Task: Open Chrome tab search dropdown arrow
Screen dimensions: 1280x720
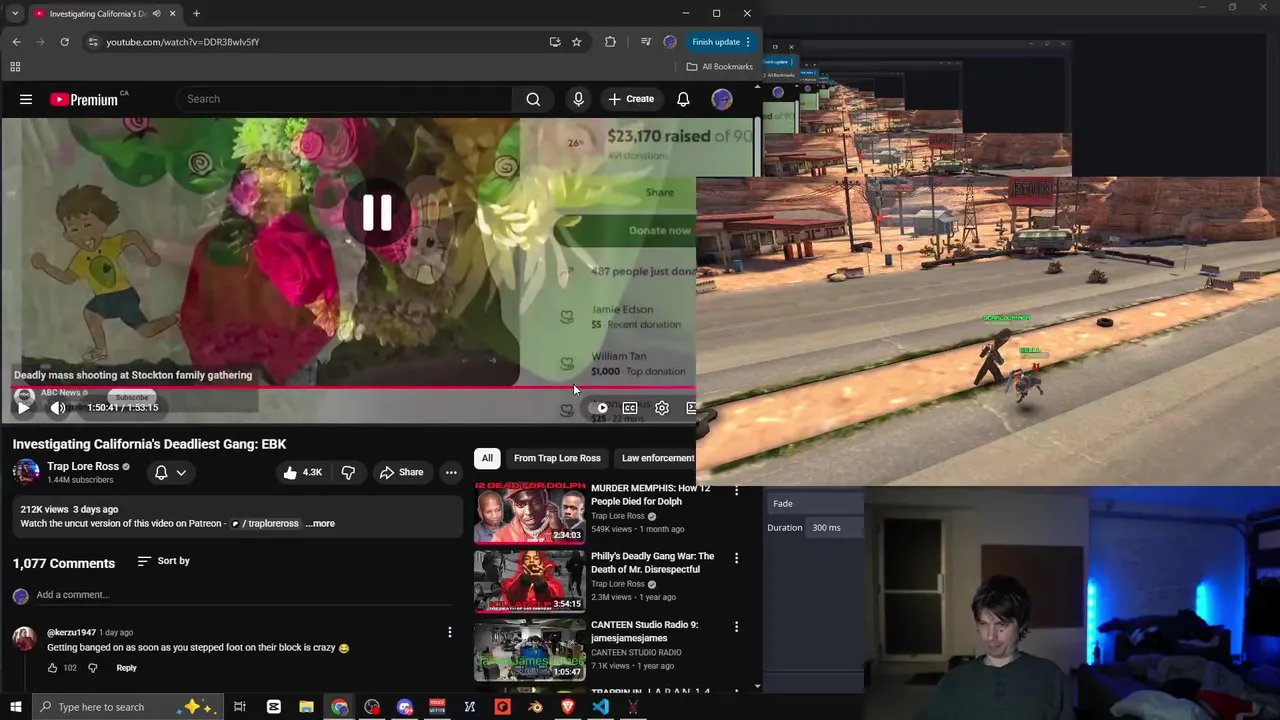Action: coord(14,14)
